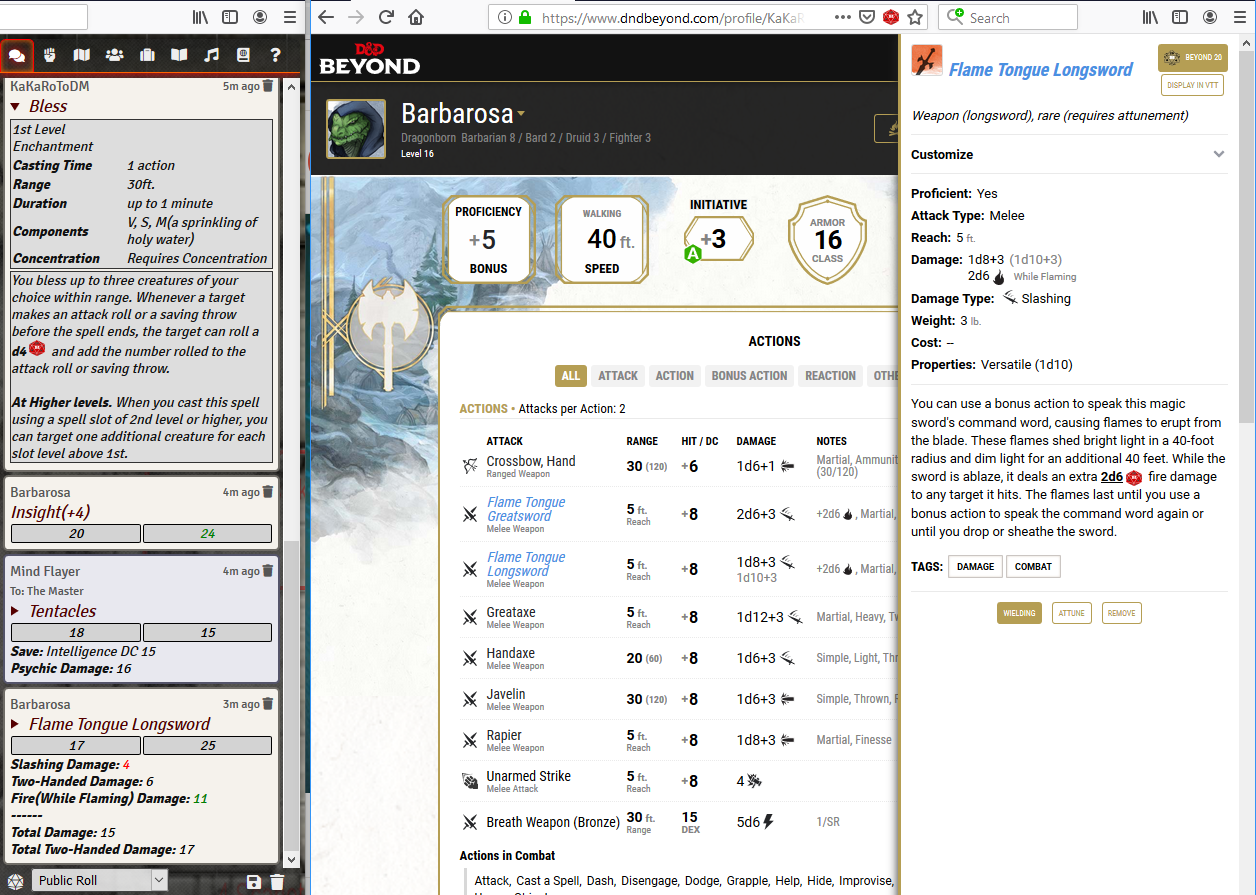
Task: Remove the Flame Tongue Longsword item
Action: [x=1121, y=613]
